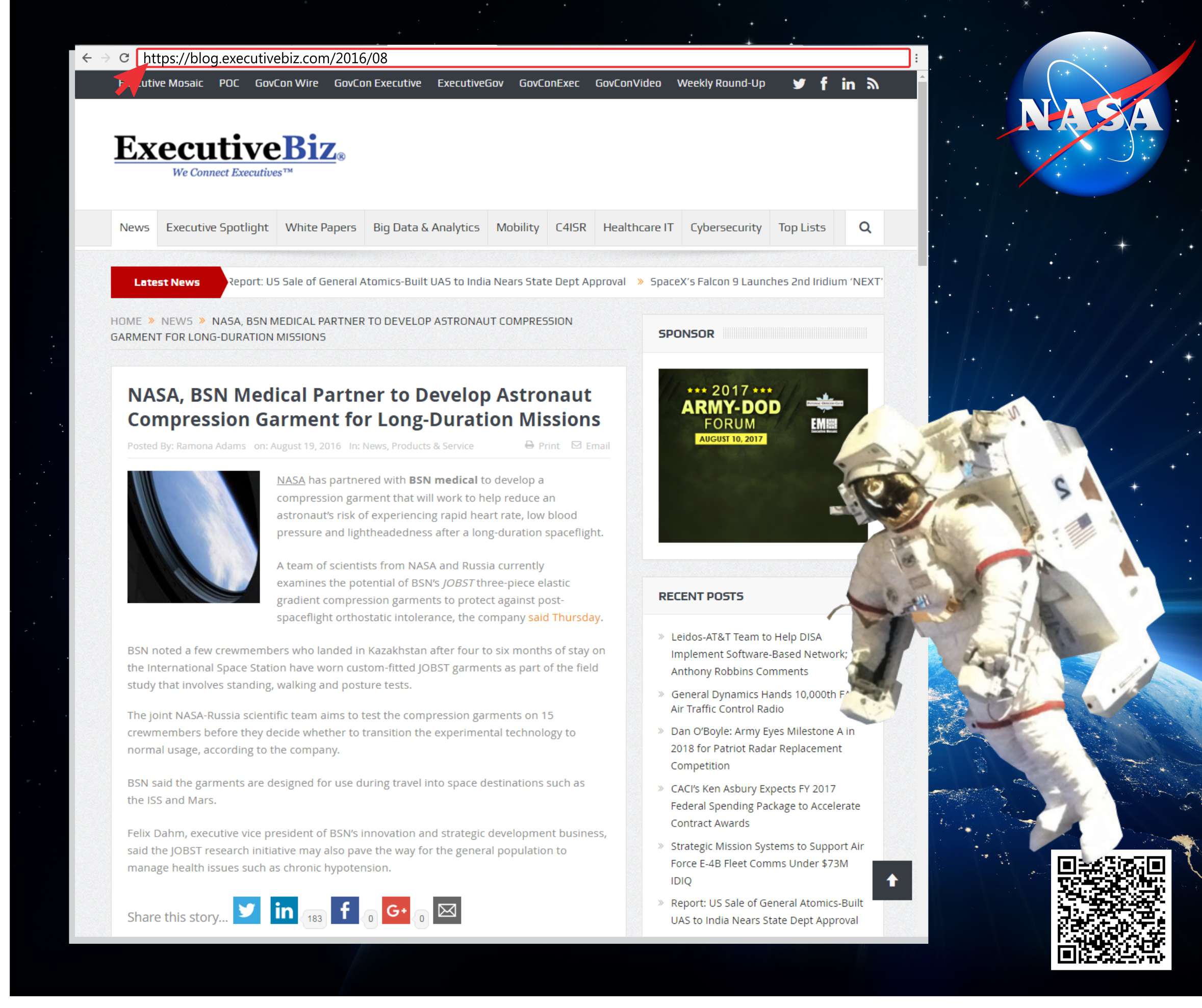Screen dimensions: 1202x1008
Task: Share story on Google Plus
Action: coord(396,910)
